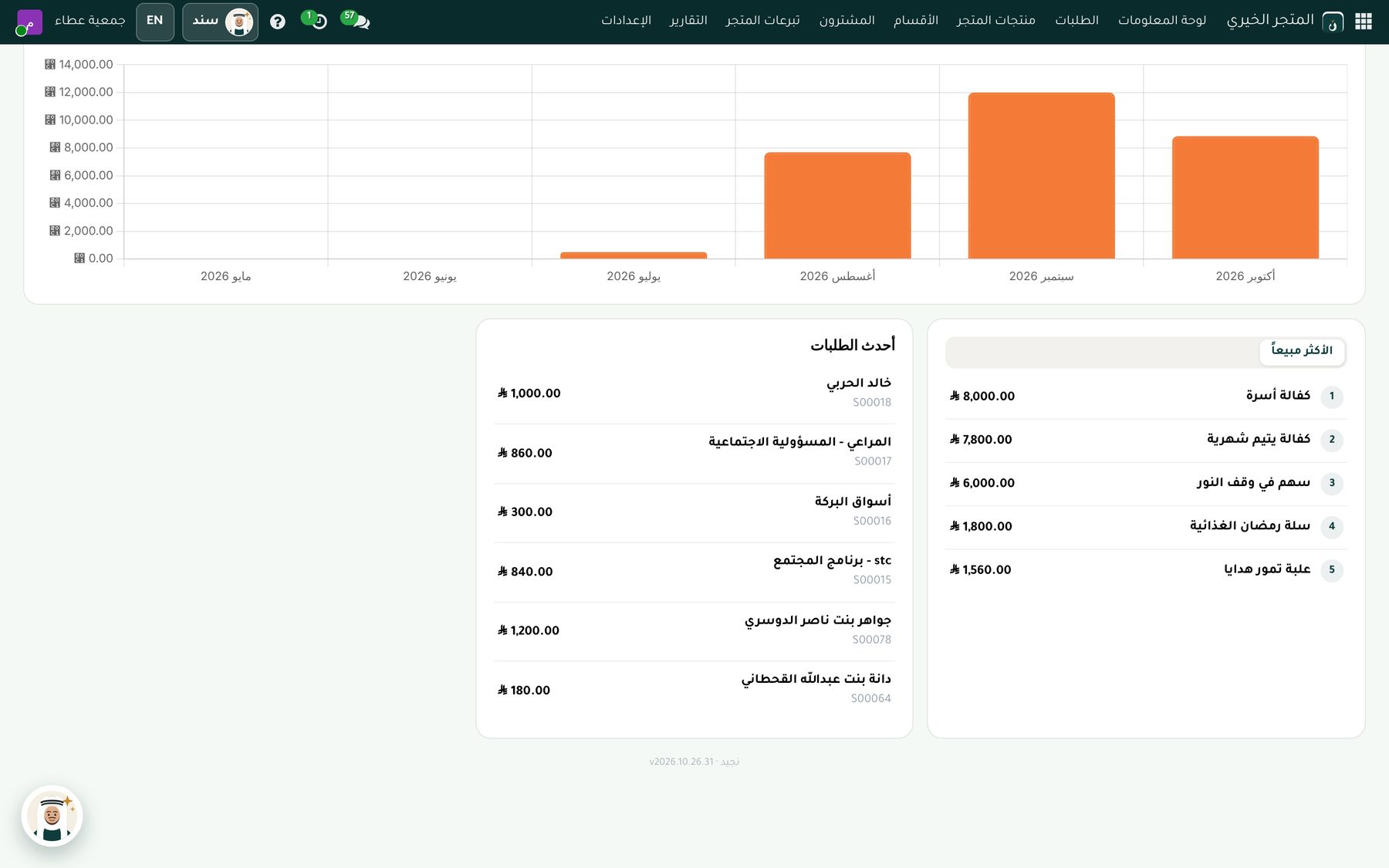Image resolution: width=1389 pixels, height=868 pixels.
Task: Open the تبرعات المتجر menu
Action: pyautogui.click(x=762, y=20)
